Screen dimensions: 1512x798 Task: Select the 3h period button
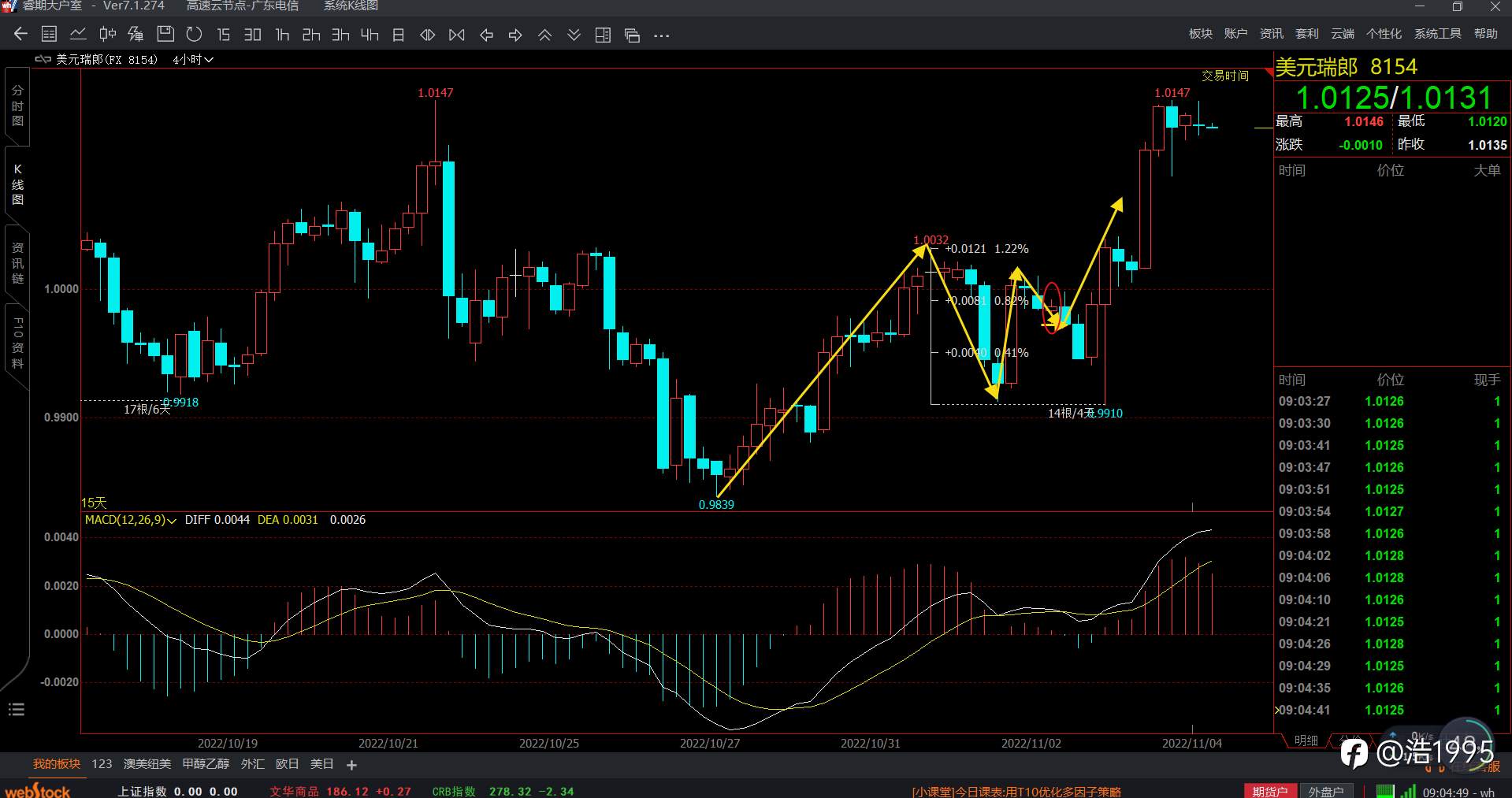(x=340, y=34)
